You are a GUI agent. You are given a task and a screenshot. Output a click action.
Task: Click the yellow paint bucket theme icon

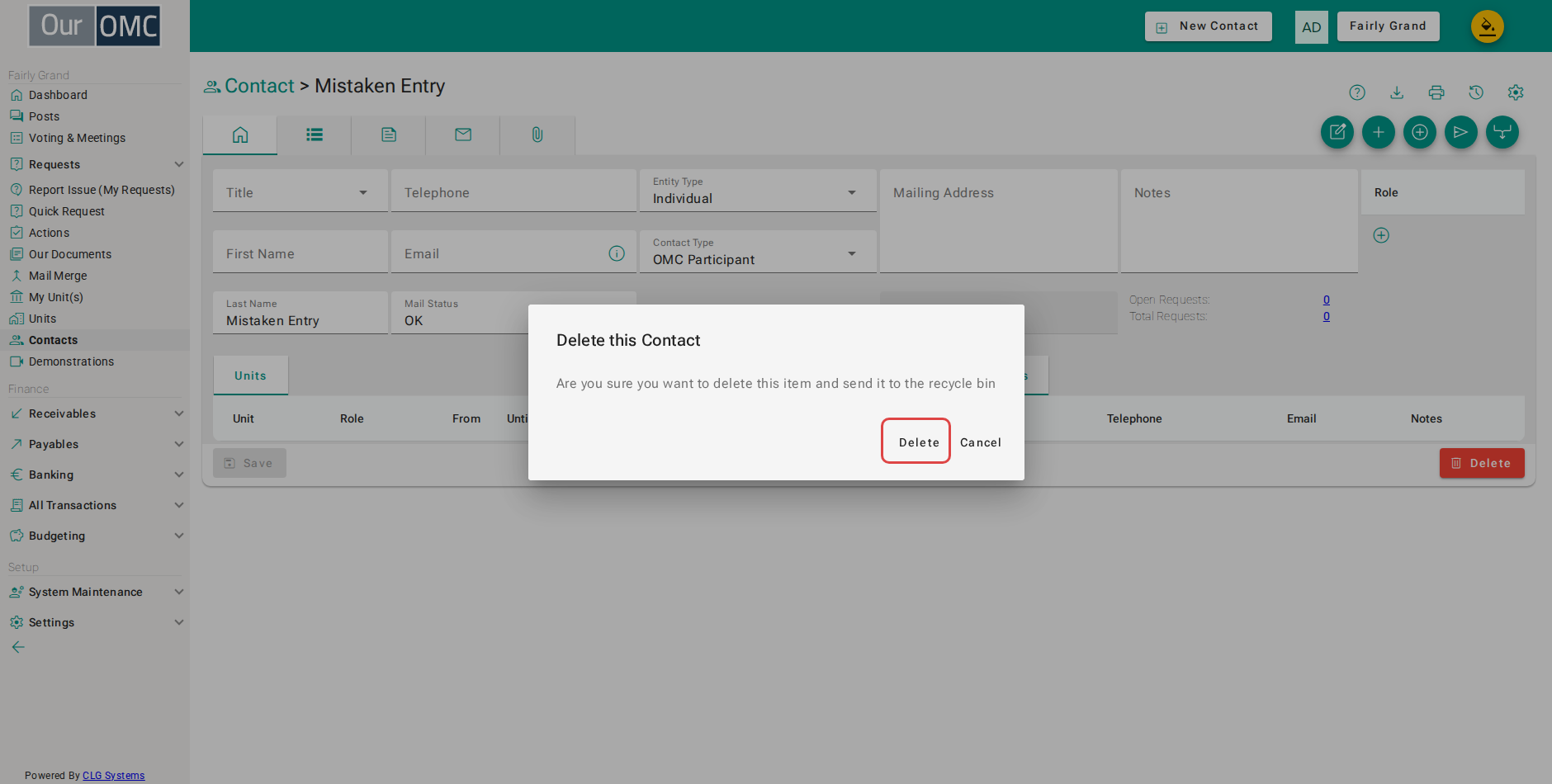click(x=1488, y=26)
